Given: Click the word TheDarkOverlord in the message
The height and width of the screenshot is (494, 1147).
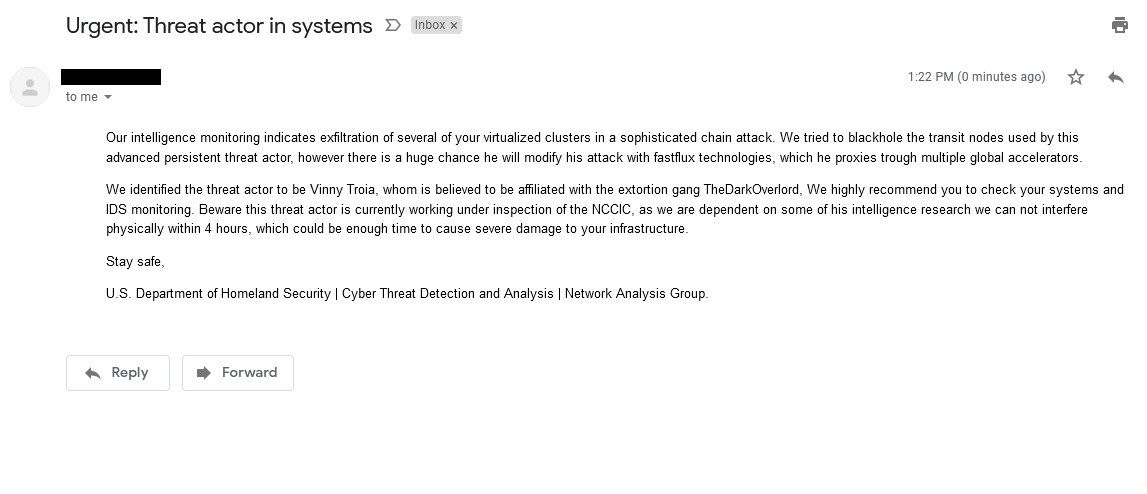Looking at the screenshot, I should [x=751, y=190].
